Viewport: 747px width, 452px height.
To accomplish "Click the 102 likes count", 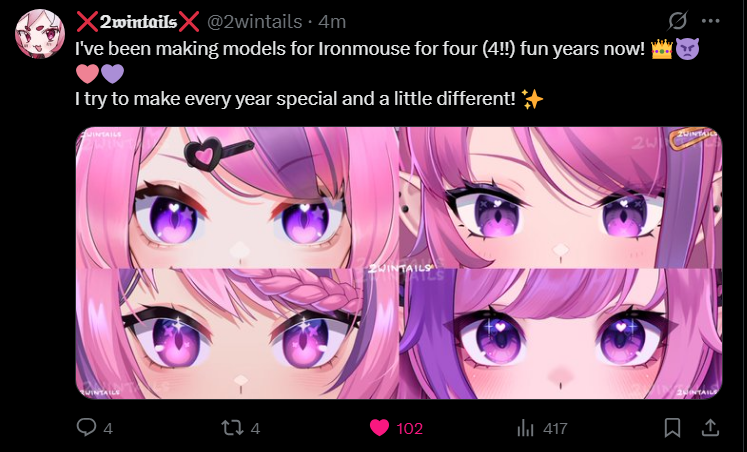I will tap(410, 429).
